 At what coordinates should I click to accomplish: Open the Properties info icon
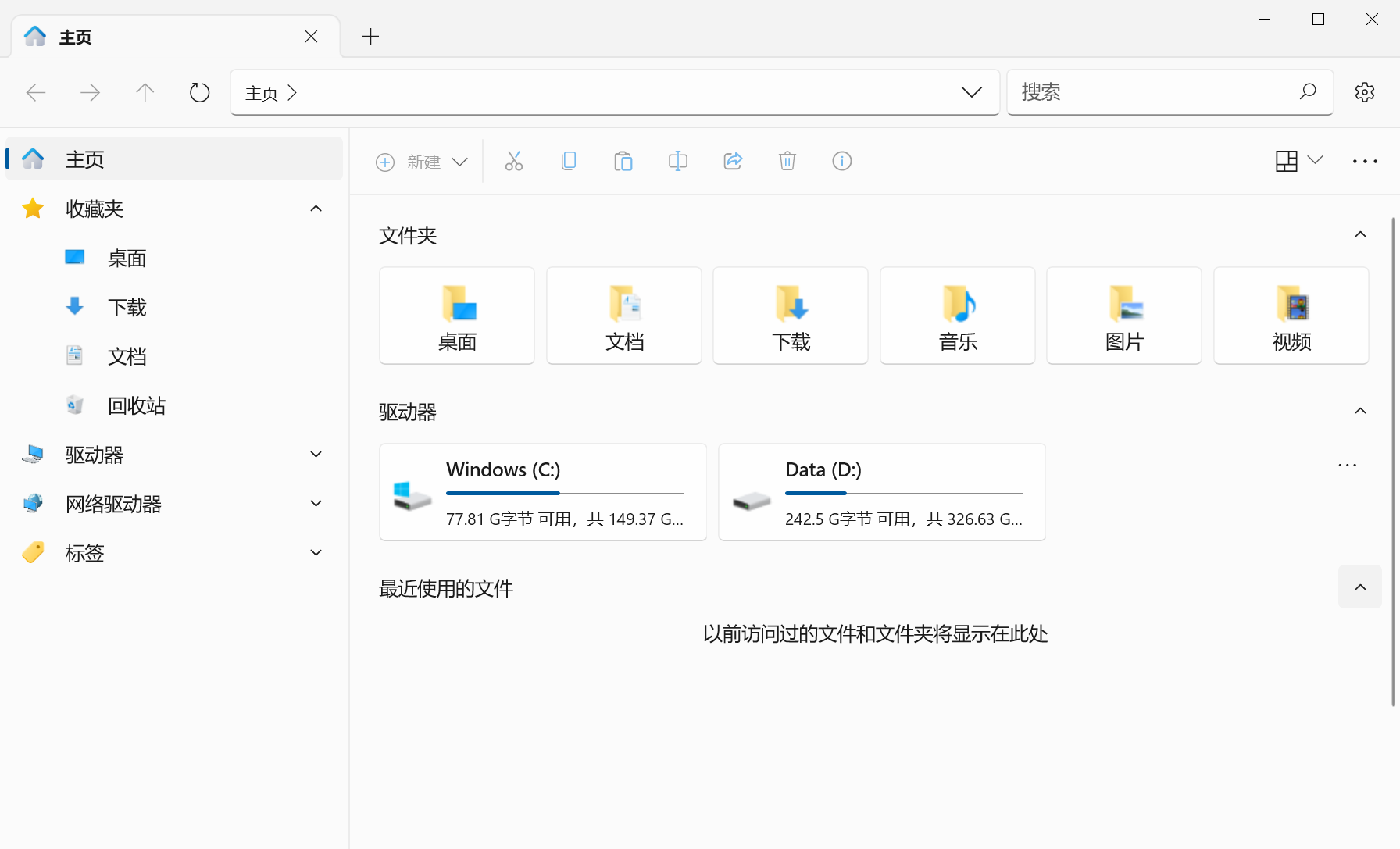point(841,162)
